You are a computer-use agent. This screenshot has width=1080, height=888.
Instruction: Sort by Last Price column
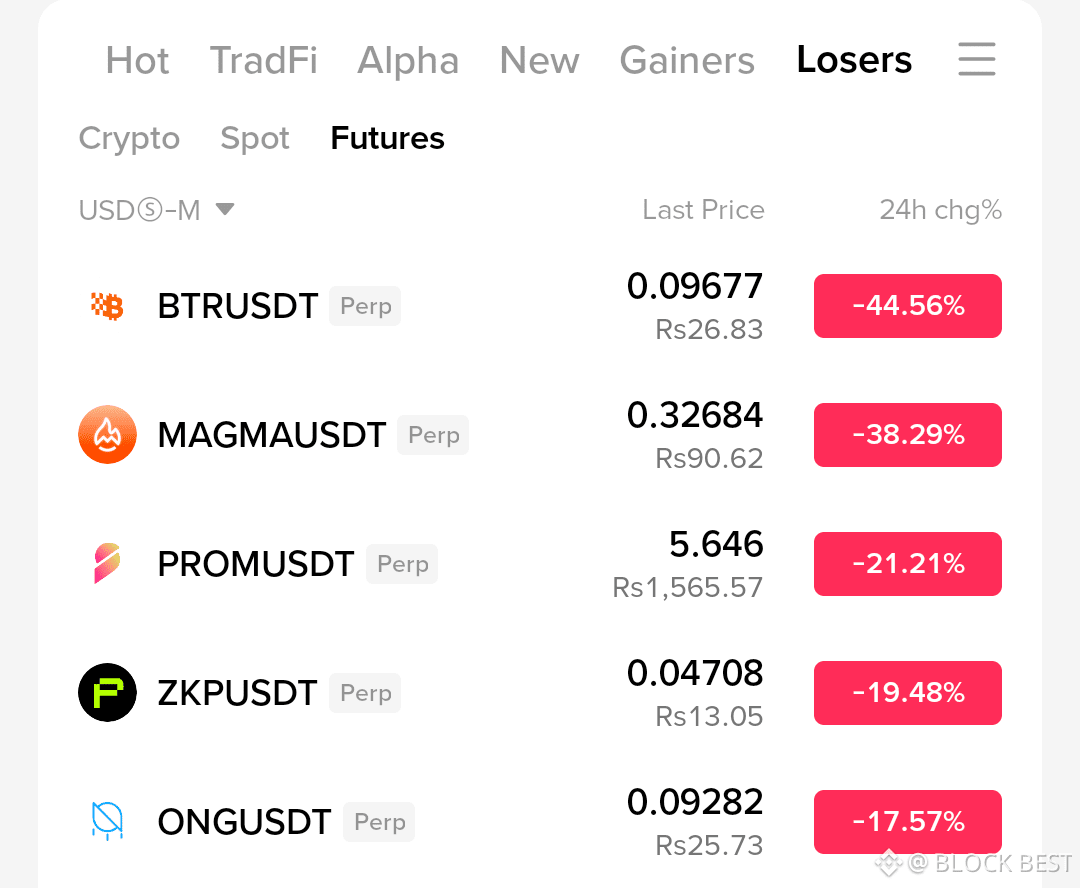(703, 209)
